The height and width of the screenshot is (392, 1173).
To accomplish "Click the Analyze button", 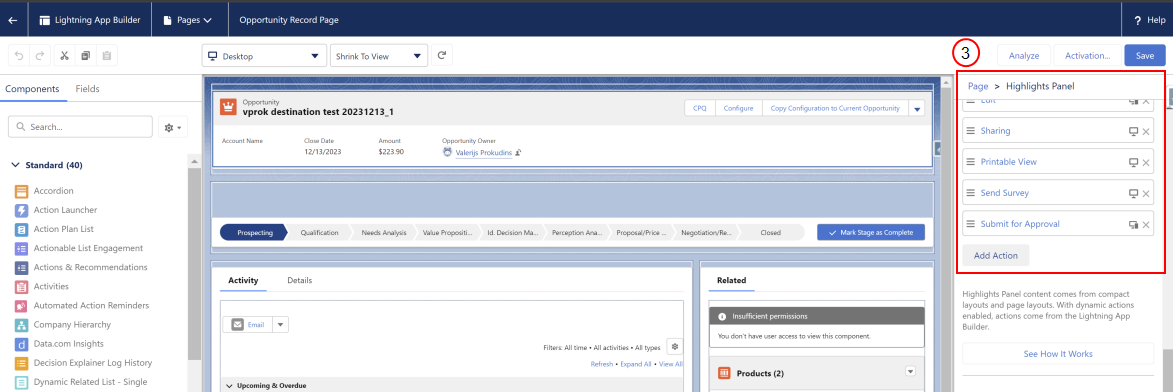I will (1023, 55).
